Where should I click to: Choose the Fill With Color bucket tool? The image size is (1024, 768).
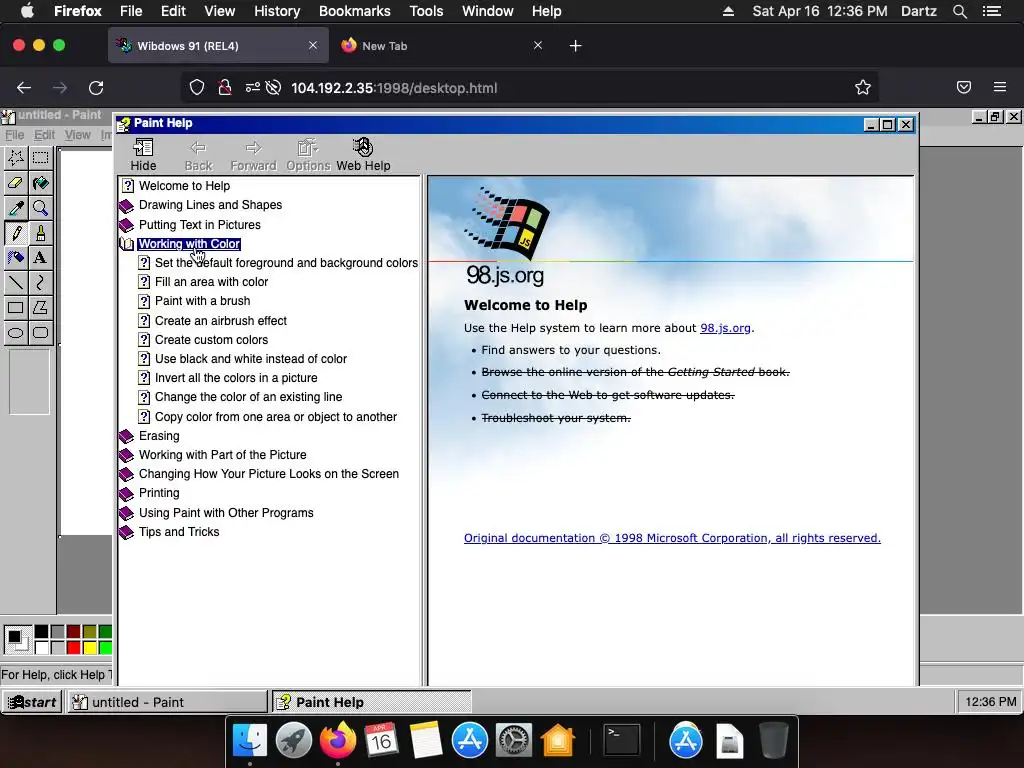[x=40, y=183]
